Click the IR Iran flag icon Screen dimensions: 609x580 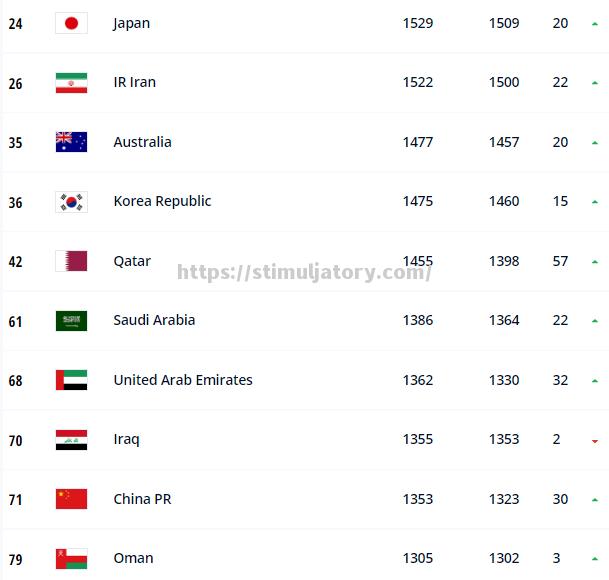coord(71,83)
